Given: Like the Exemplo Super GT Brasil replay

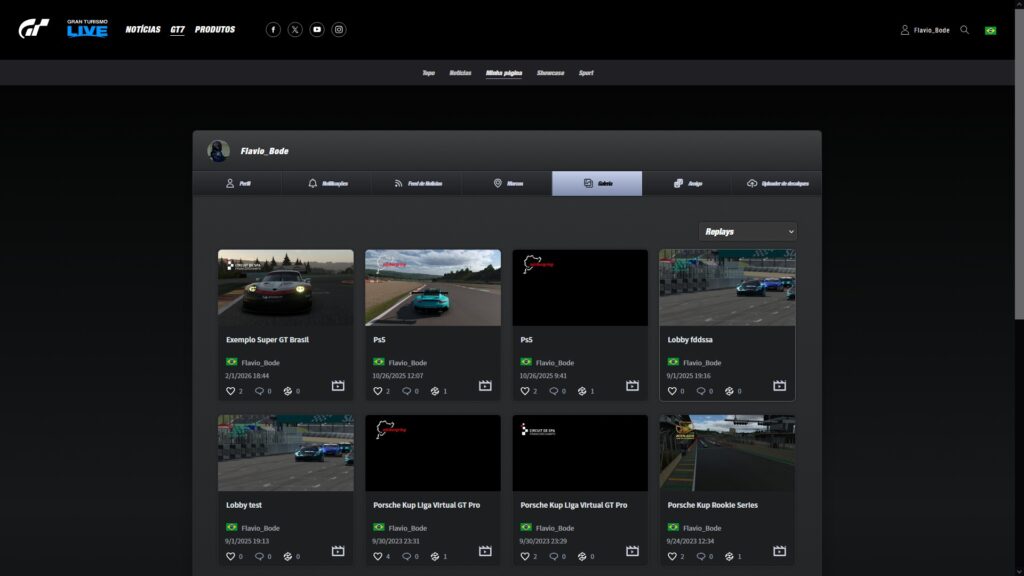Looking at the screenshot, I should pyautogui.click(x=230, y=391).
